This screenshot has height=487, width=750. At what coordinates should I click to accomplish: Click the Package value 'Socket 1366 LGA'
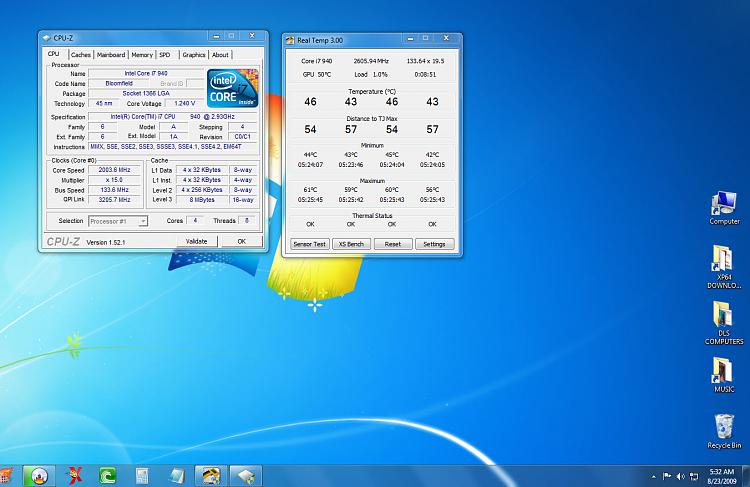pyautogui.click(x=146, y=93)
